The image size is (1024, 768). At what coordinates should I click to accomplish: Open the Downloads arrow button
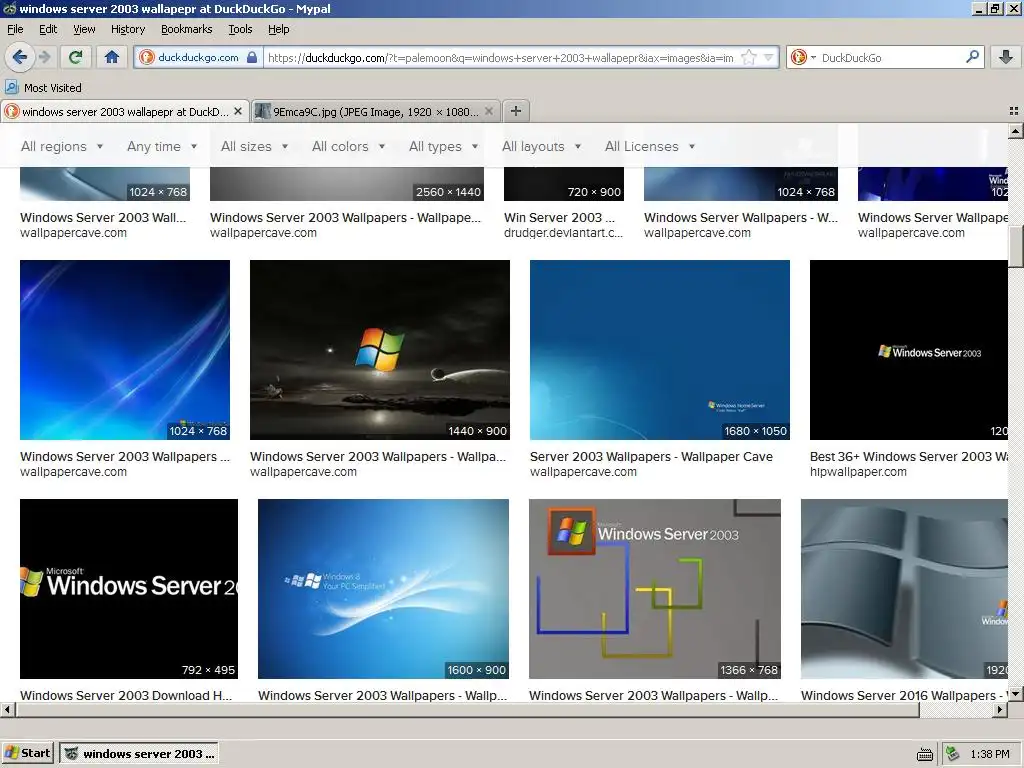tap(1006, 57)
